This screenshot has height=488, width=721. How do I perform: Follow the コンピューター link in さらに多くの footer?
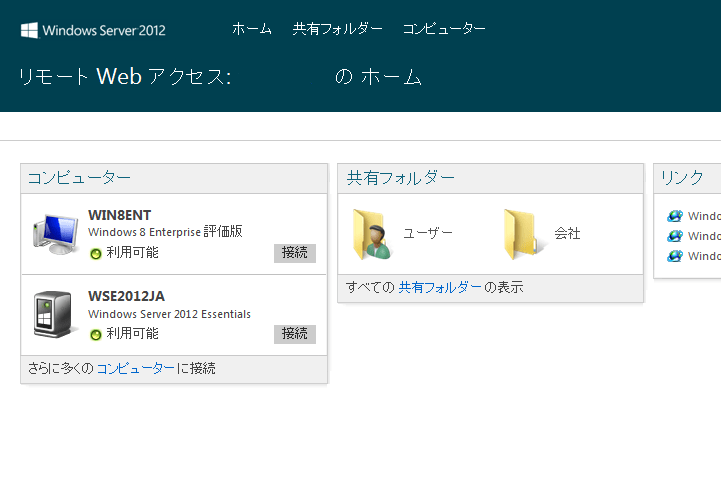(x=136, y=368)
